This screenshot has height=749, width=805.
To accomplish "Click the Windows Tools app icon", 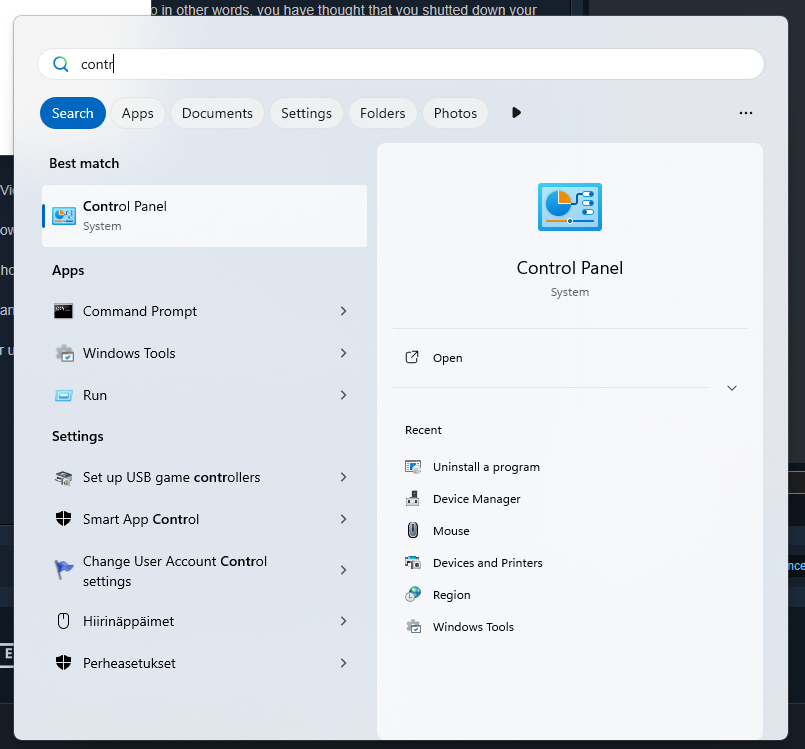I will [x=64, y=353].
